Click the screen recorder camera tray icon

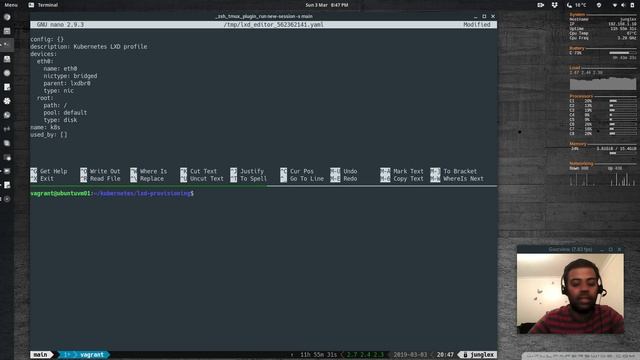[x=540, y=5]
